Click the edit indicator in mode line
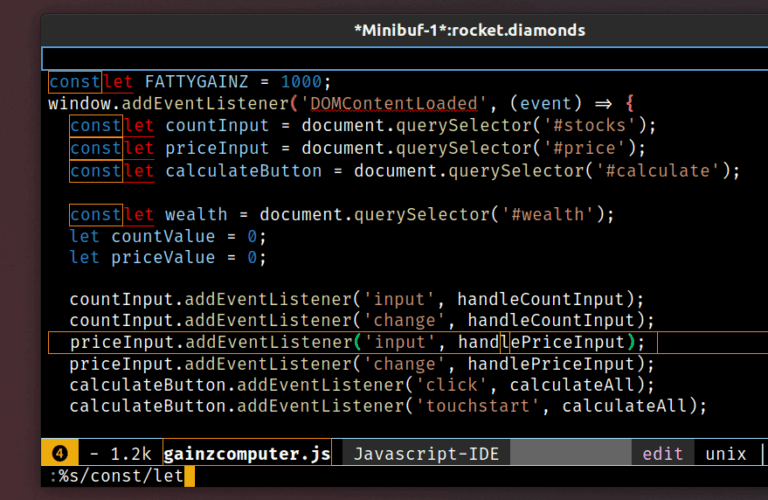This screenshot has width=768, height=500. 662,453
